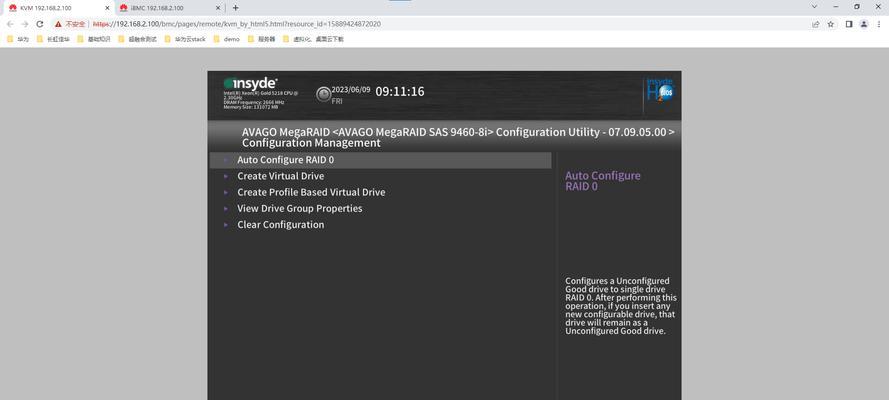Close the KVM 192.168.2.100 tab

point(107,8)
